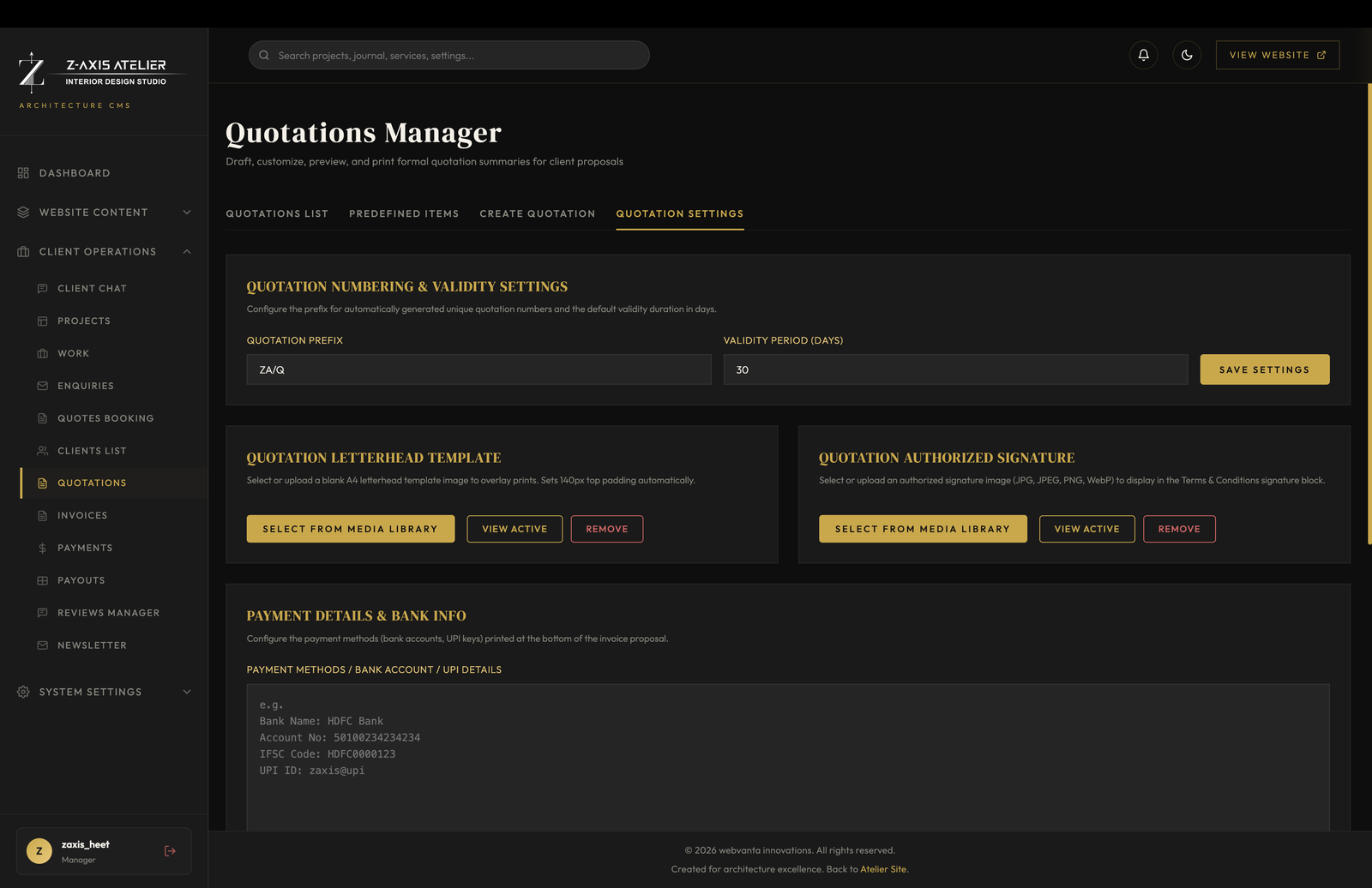This screenshot has height=888, width=1372.
Task: Click the Payouts table icon
Action: (43, 581)
